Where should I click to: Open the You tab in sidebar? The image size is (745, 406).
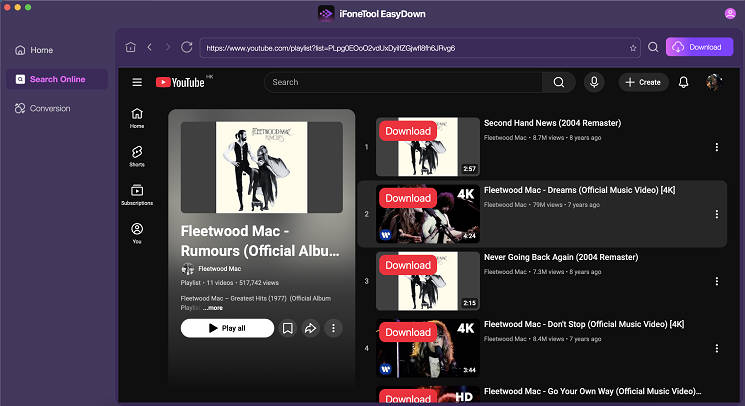tap(137, 233)
